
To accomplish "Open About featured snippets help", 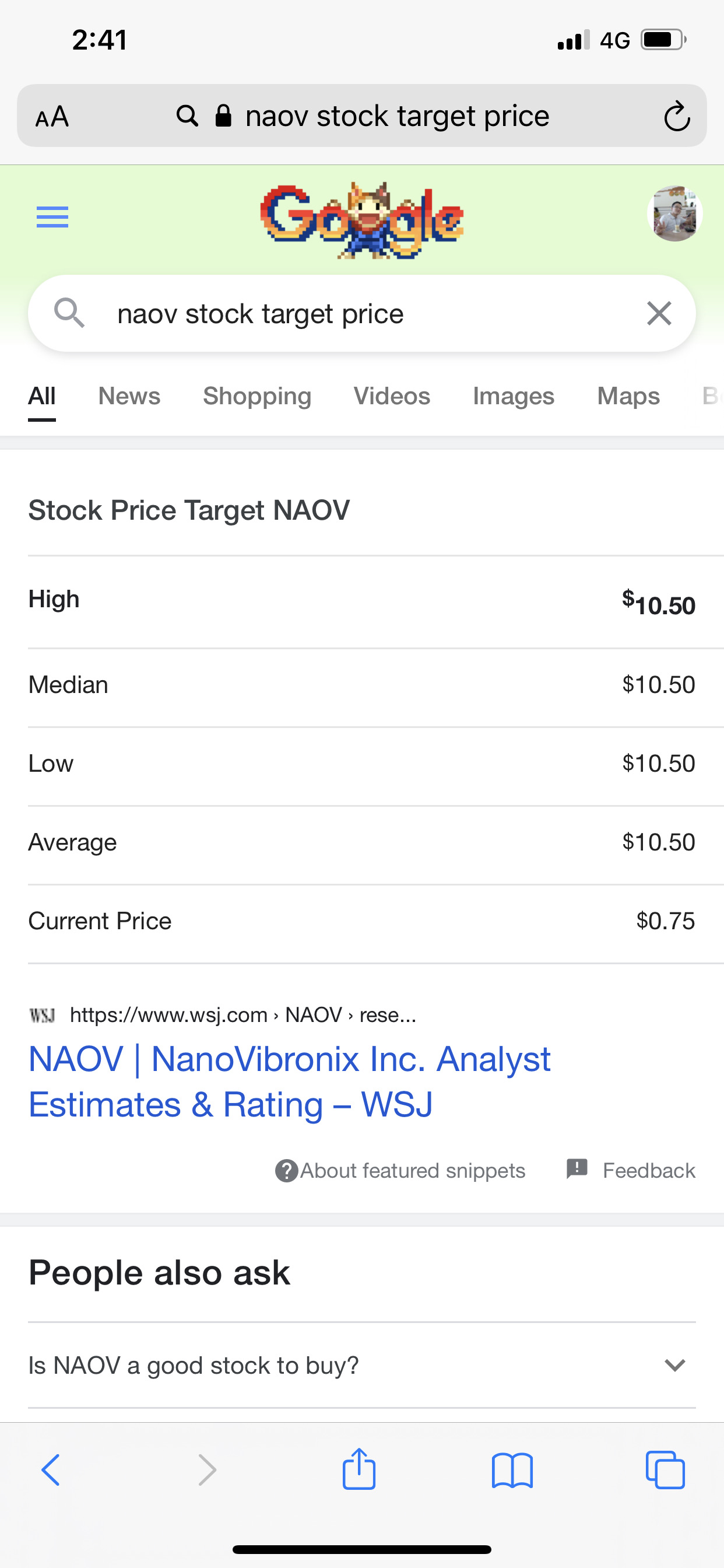I will [400, 1171].
